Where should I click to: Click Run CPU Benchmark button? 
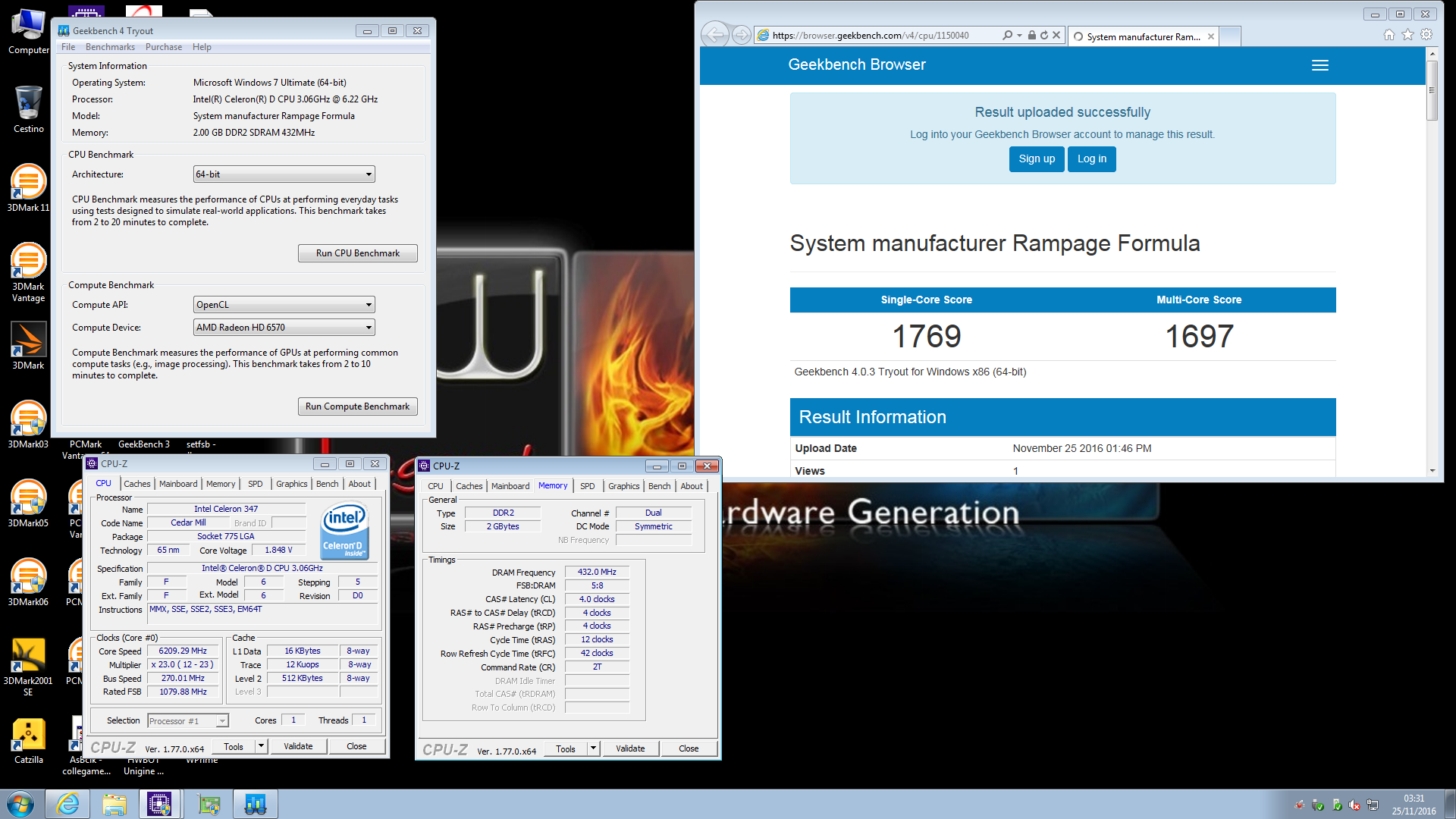(358, 253)
